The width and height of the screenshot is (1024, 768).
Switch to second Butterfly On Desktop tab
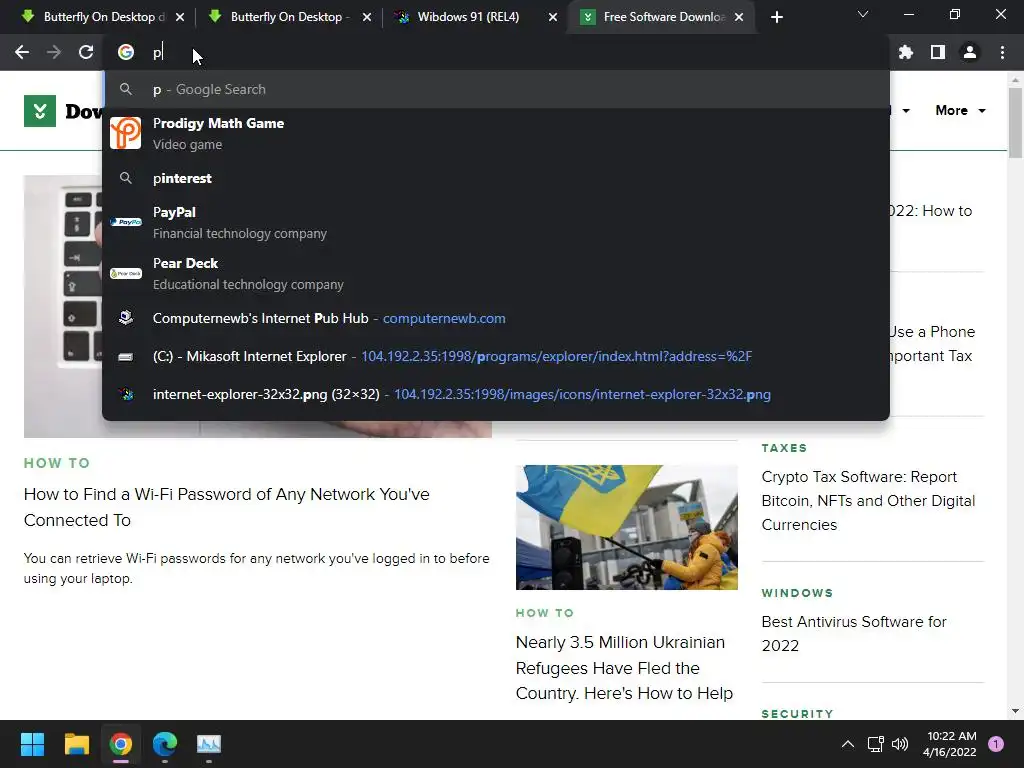tap(289, 17)
